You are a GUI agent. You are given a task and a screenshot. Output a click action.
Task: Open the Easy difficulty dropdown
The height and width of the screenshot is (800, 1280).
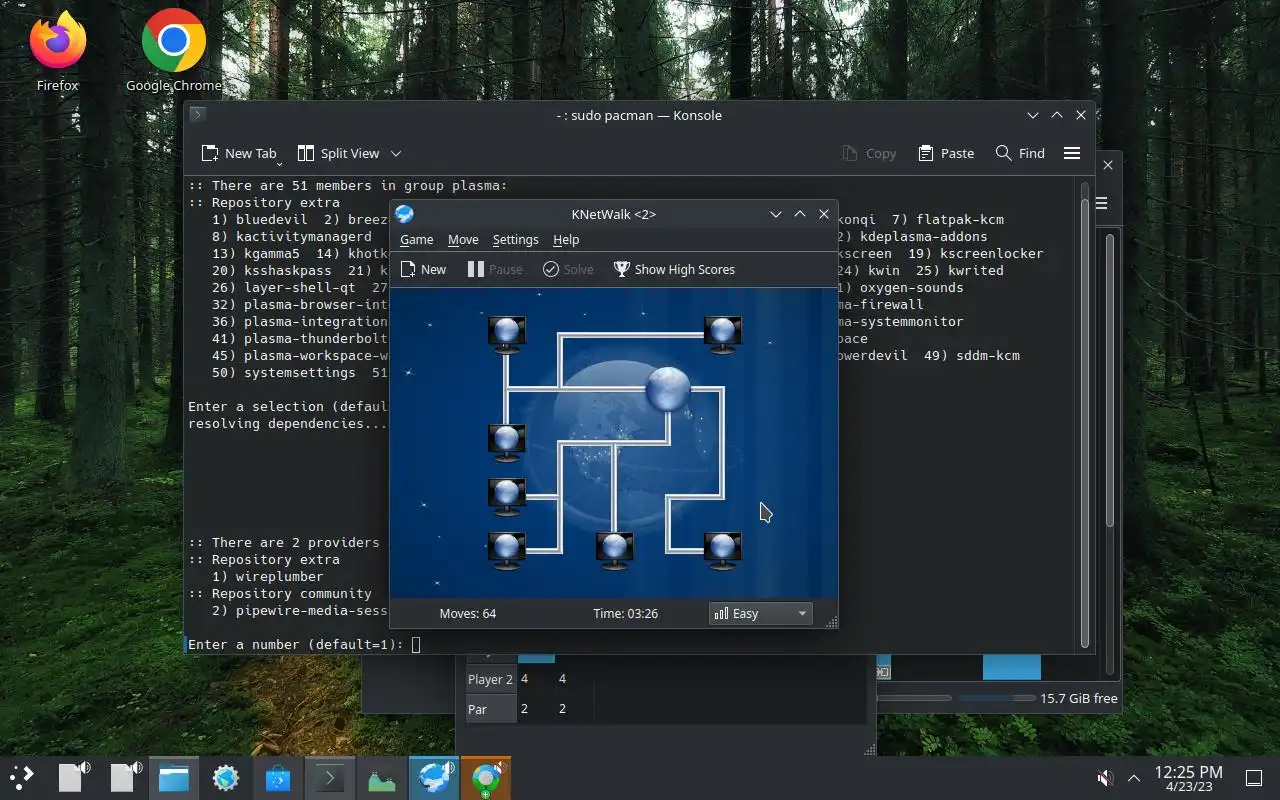pos(761,613)
